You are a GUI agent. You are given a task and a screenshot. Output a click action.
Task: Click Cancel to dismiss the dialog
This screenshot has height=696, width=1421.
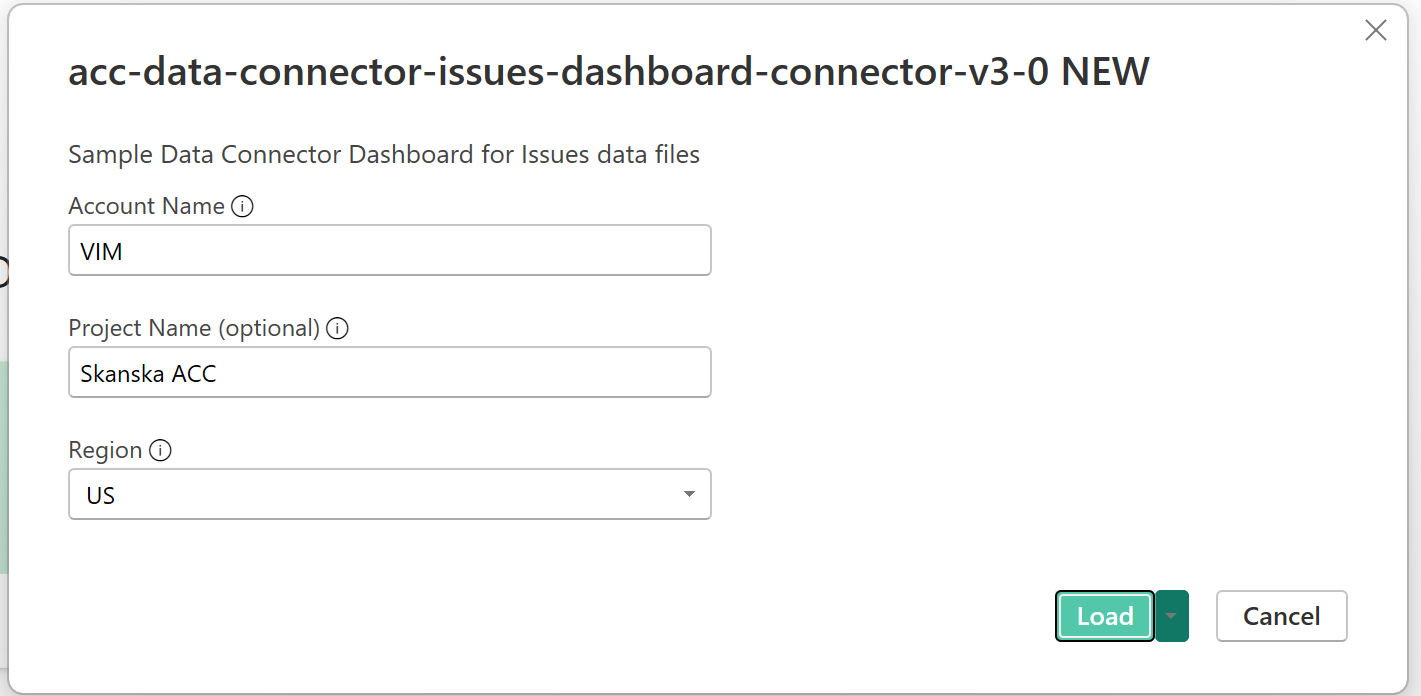click(x=1281, y=616)
